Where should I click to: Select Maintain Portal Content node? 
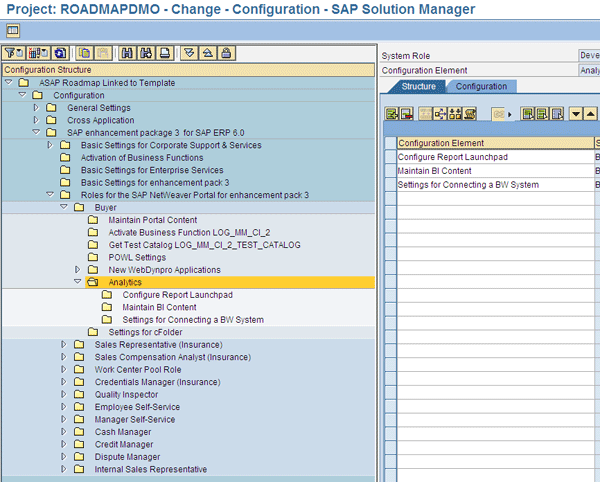(153, 220)
